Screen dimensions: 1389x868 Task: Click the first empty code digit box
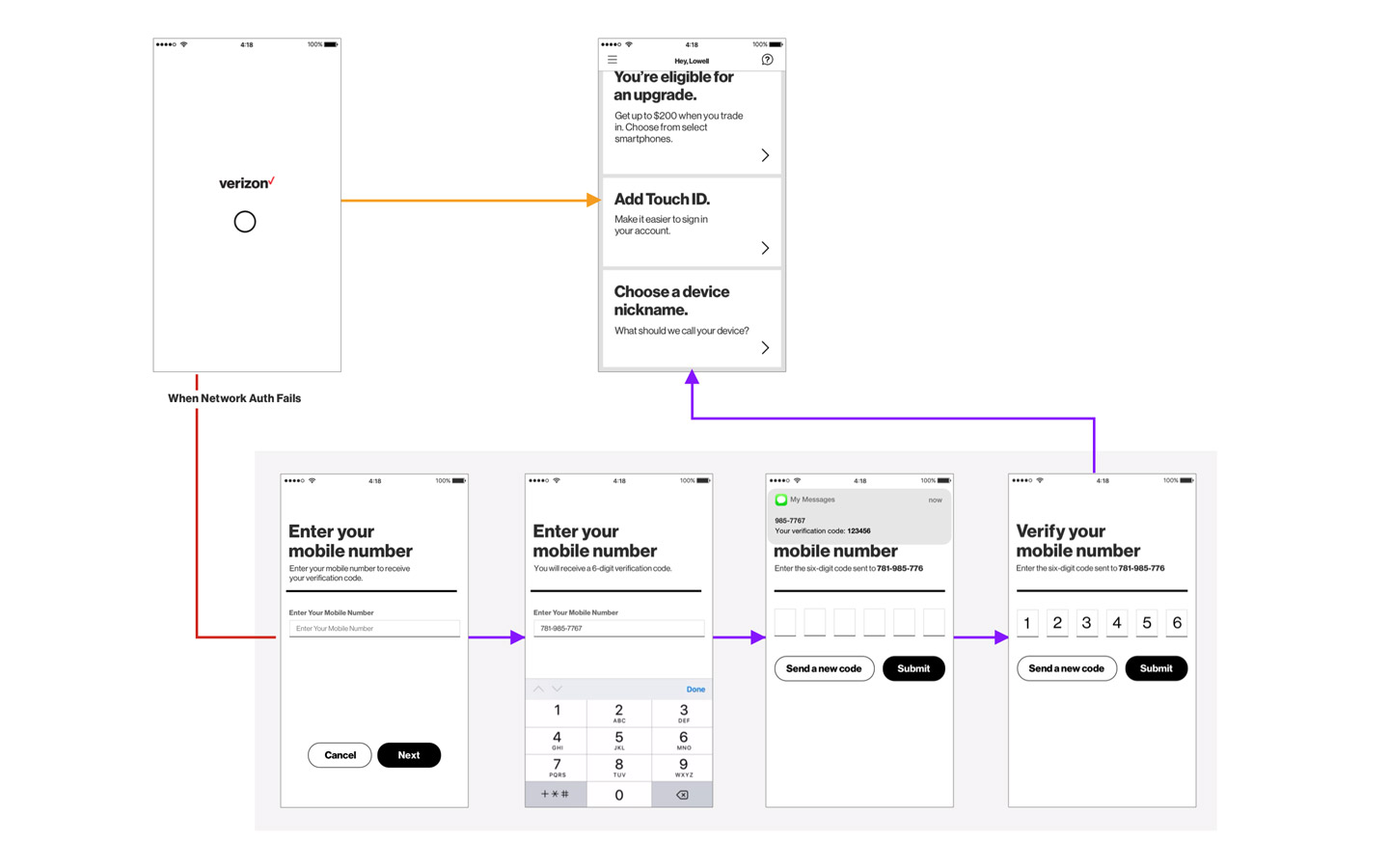click(785, 623)
